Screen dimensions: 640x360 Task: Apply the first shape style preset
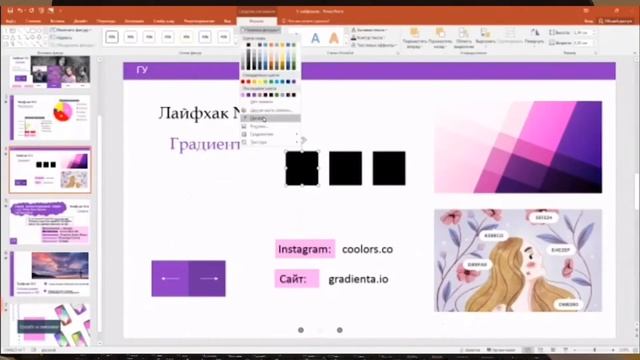click(x=112, y=37)
